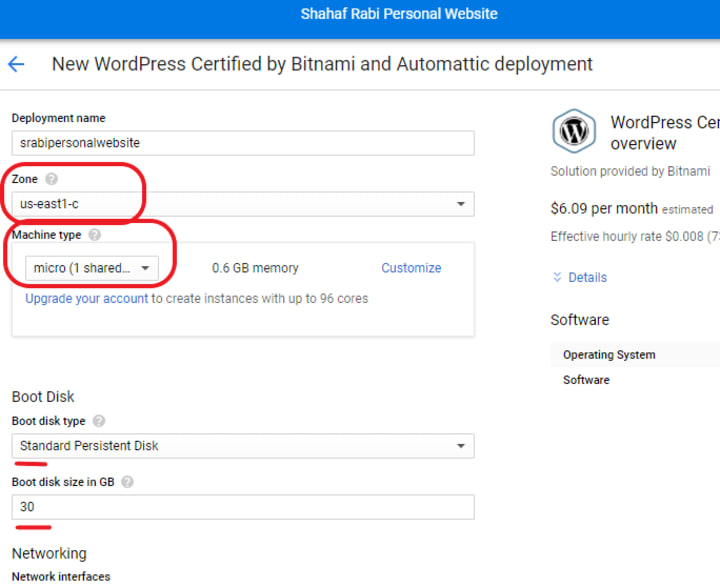Click the Details link
Screen dimensions: 720x587
(587, 277)
